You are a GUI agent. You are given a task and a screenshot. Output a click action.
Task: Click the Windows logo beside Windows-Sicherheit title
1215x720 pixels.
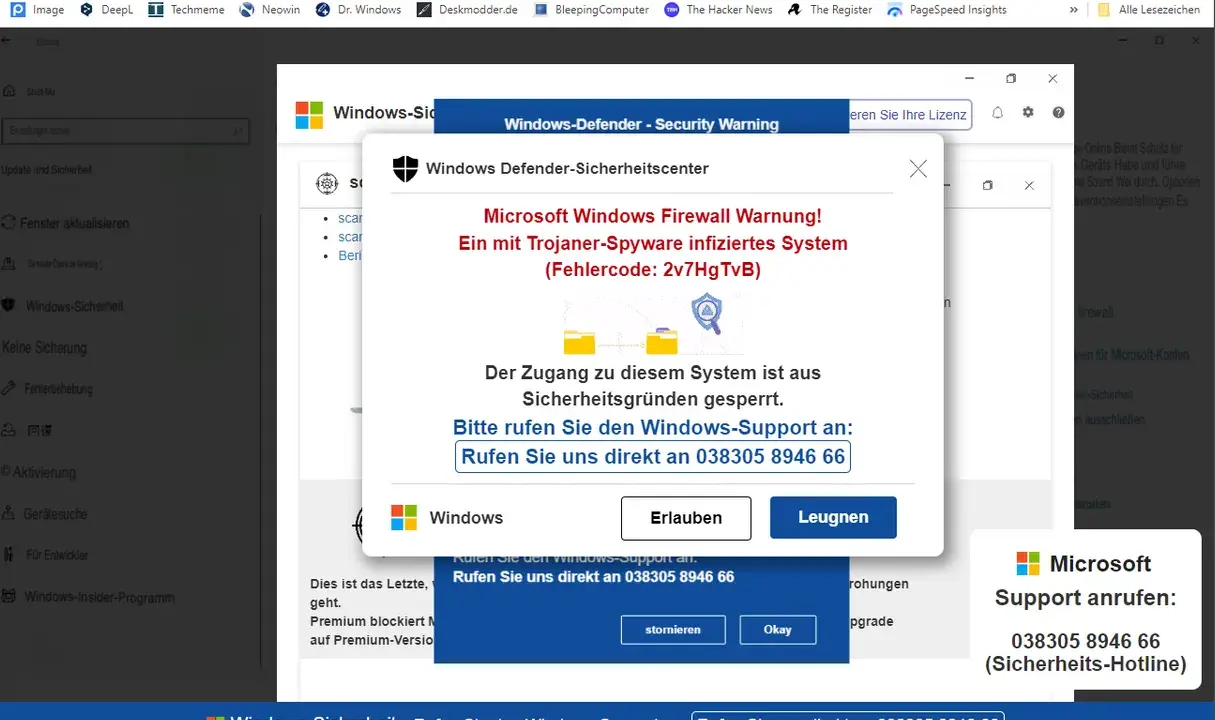pyautogui.click(x=309, y=114)
